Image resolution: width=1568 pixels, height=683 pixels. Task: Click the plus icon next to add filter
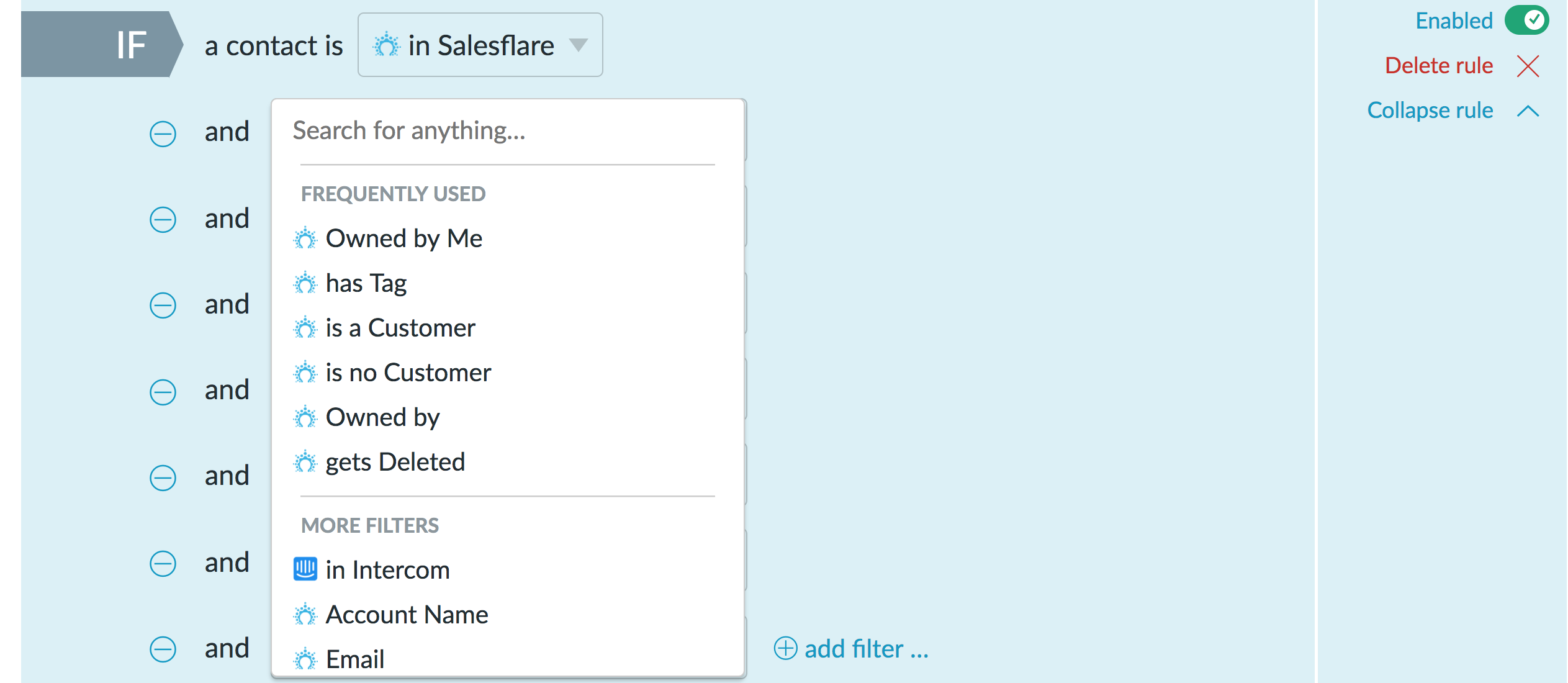tap(785, 648)
